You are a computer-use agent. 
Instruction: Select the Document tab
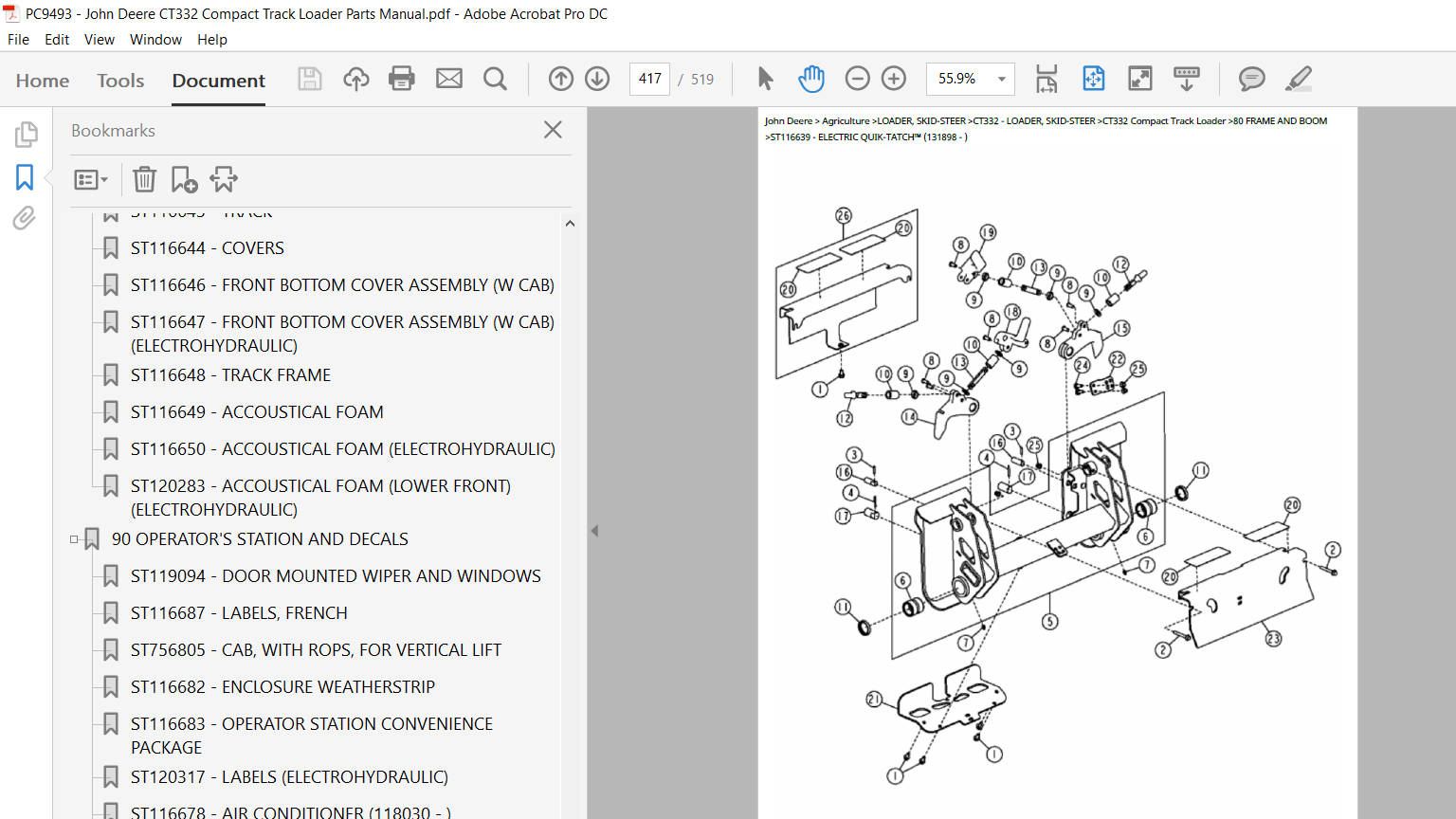point(219,81)
